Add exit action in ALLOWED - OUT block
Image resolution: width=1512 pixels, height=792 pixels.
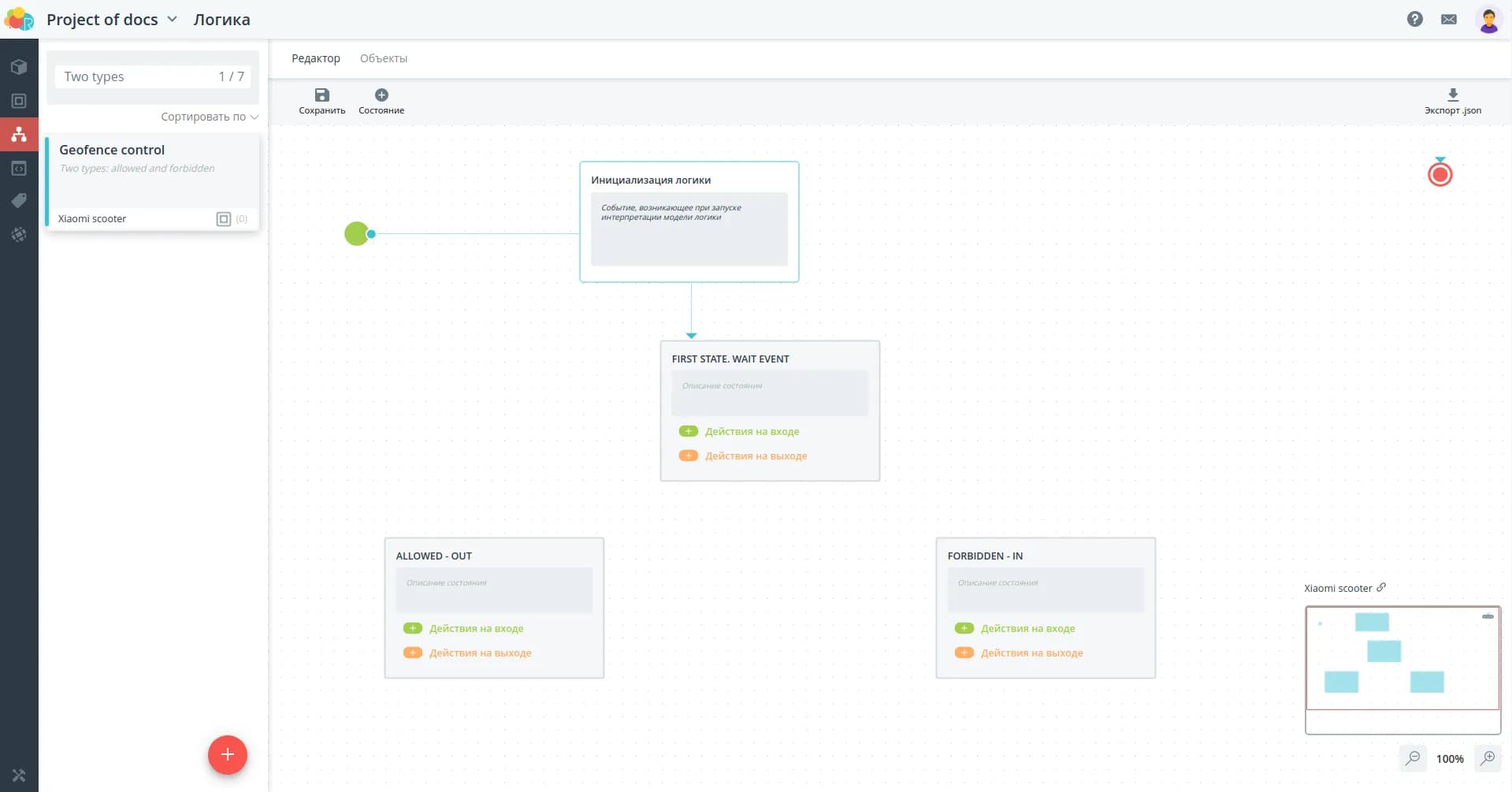pyautogui.click(x=413, y=653)
